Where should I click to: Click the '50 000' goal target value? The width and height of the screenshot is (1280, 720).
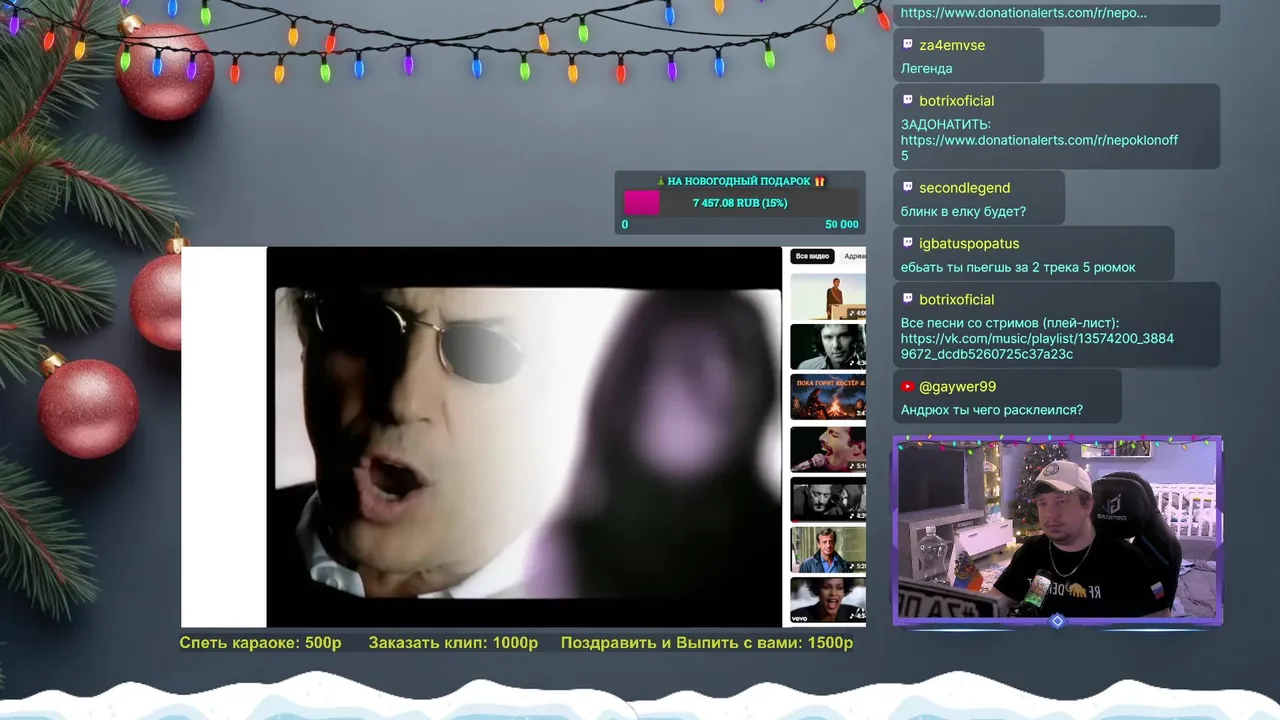pyautogui.click(x=842, y=224)
